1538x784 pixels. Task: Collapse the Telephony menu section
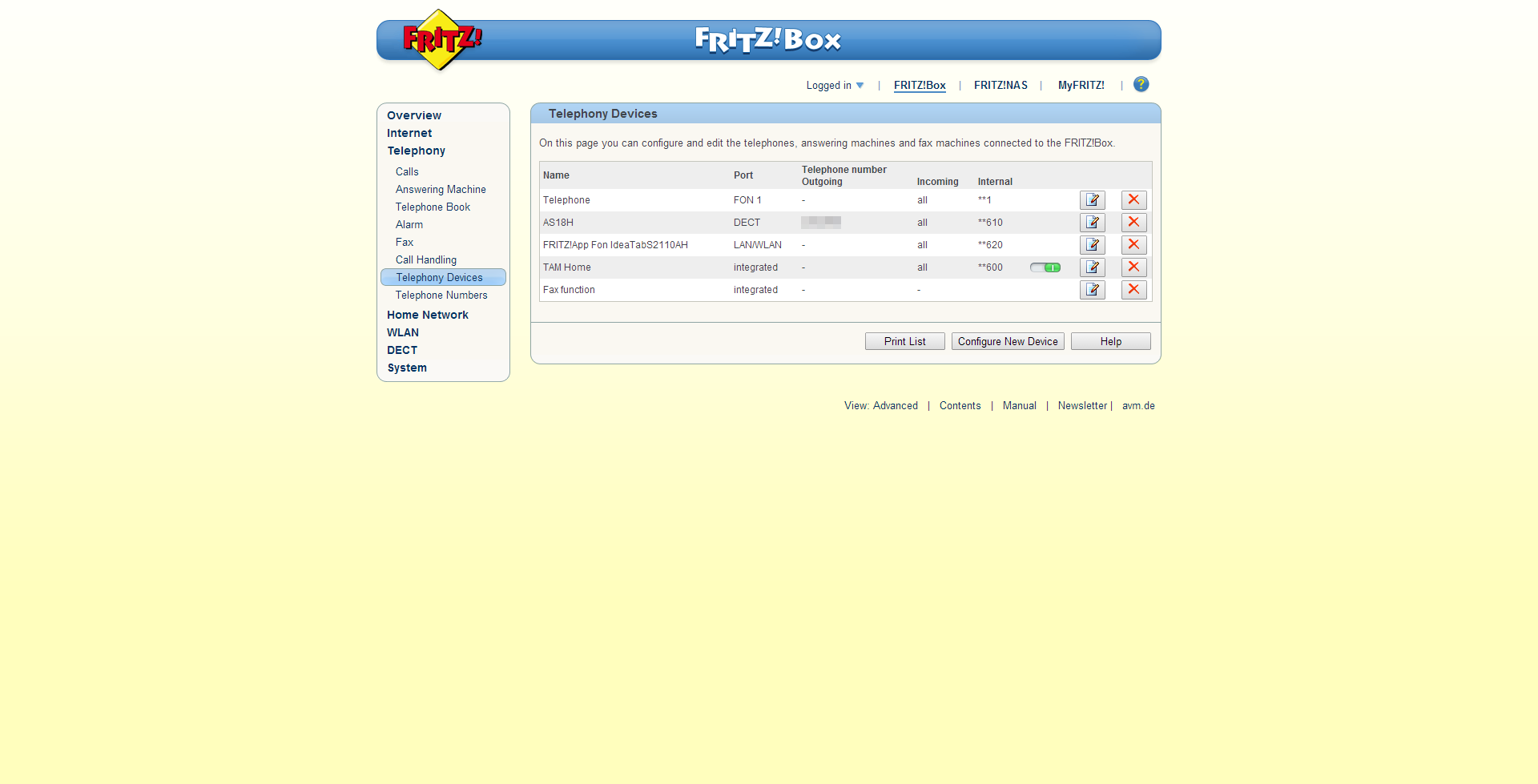click(x=417, y=151)
